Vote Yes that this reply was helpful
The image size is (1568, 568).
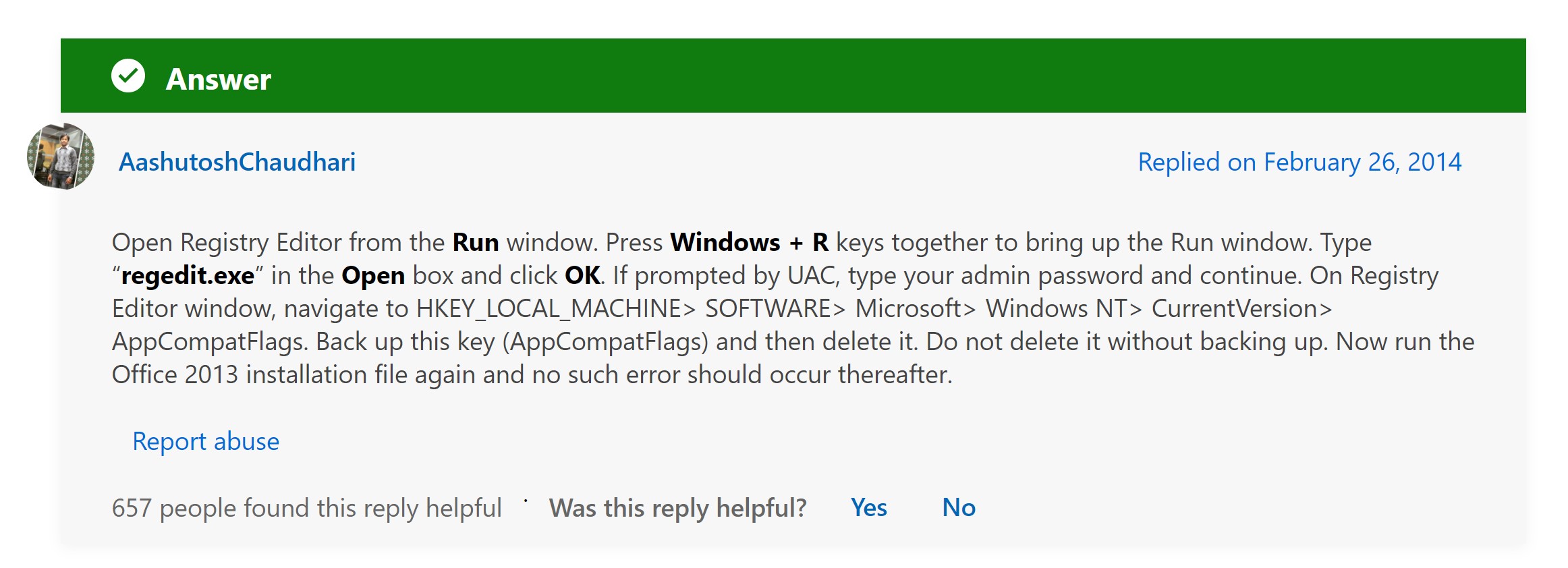tap(870, 509)
